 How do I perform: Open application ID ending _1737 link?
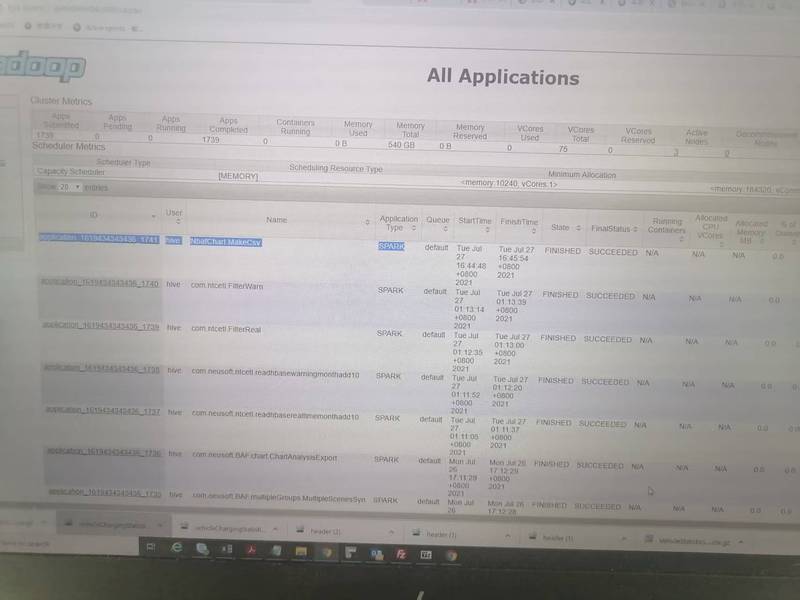tap(103, 410)
